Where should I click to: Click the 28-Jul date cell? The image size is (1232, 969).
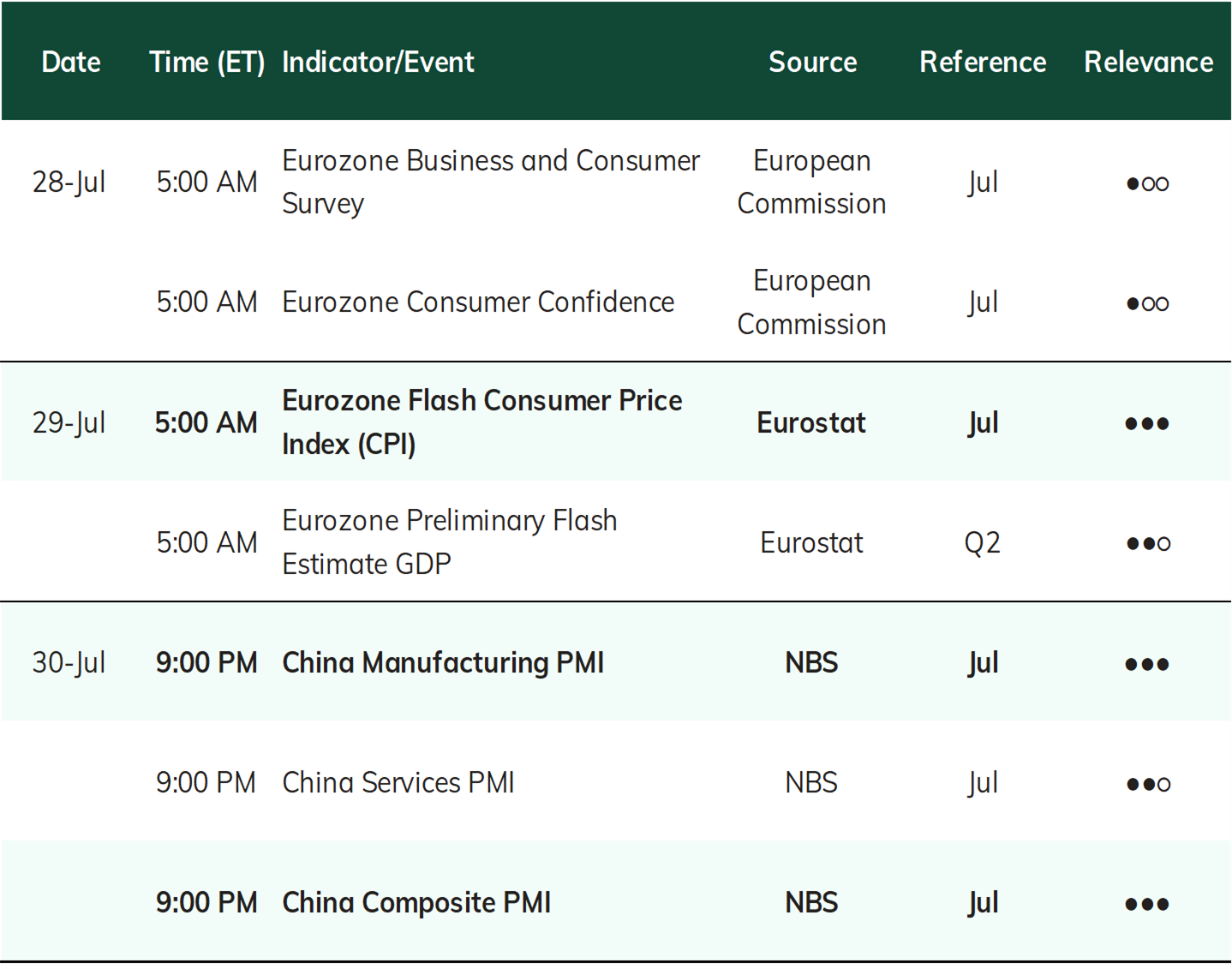pyautogui.click(x=69, y=182)
